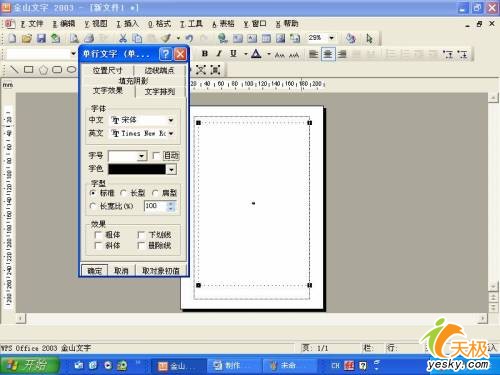Click the align center icon

click(328, 54)
